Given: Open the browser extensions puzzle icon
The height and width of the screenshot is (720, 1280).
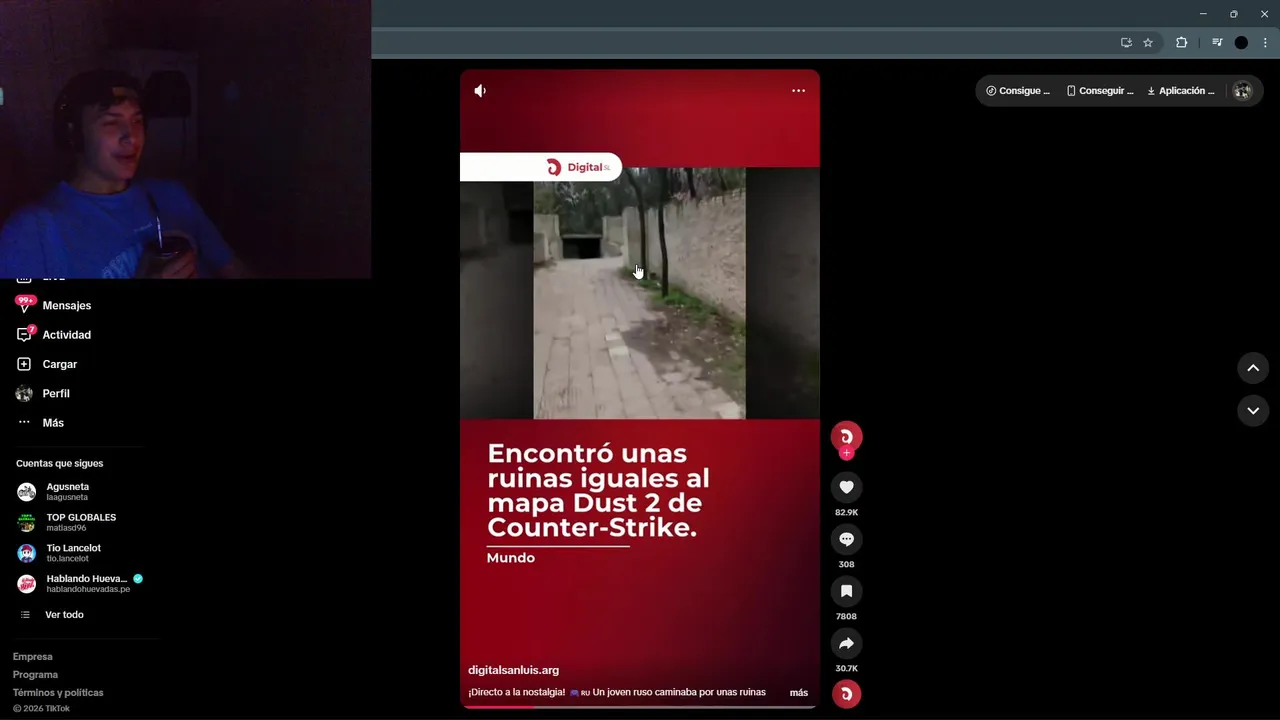Looking at the screenshot, I should click(1181, 43).
